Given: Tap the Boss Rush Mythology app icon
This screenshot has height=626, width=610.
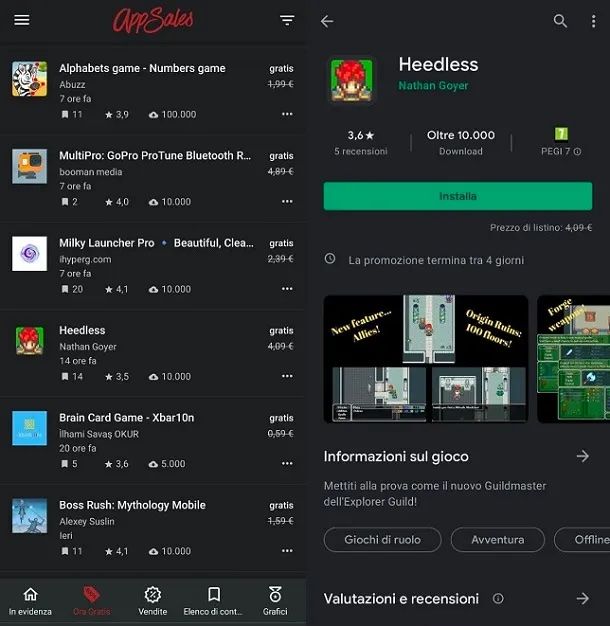Looking at the screenshot, I should (29, 515).
